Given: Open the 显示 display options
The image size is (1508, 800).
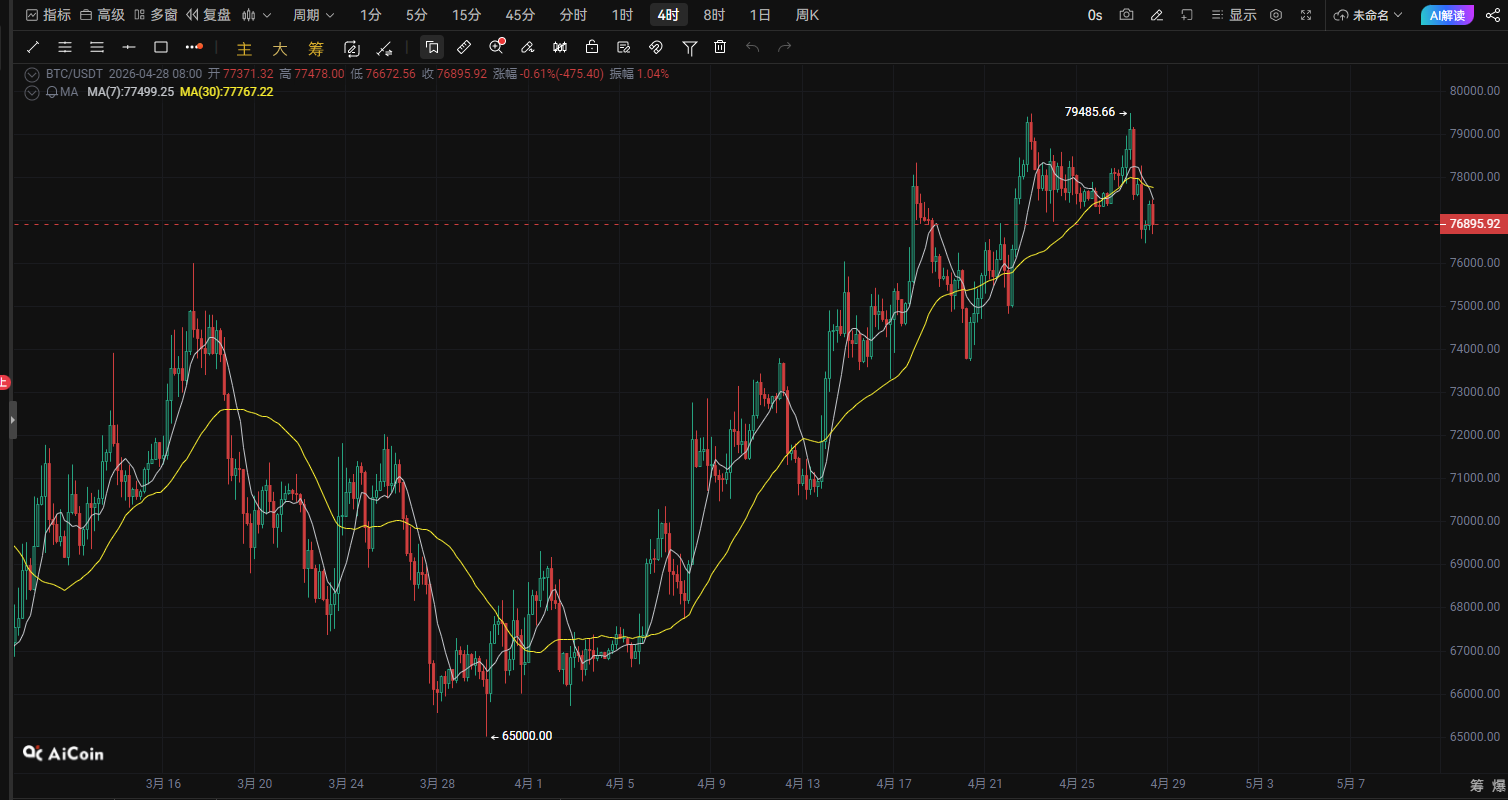Looking at the screenshot, I should click(x=1233, y=15).
